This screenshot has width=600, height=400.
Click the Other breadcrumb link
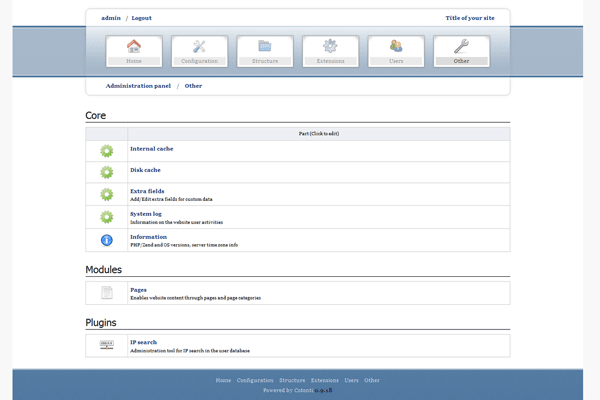(x=193, y=86)
